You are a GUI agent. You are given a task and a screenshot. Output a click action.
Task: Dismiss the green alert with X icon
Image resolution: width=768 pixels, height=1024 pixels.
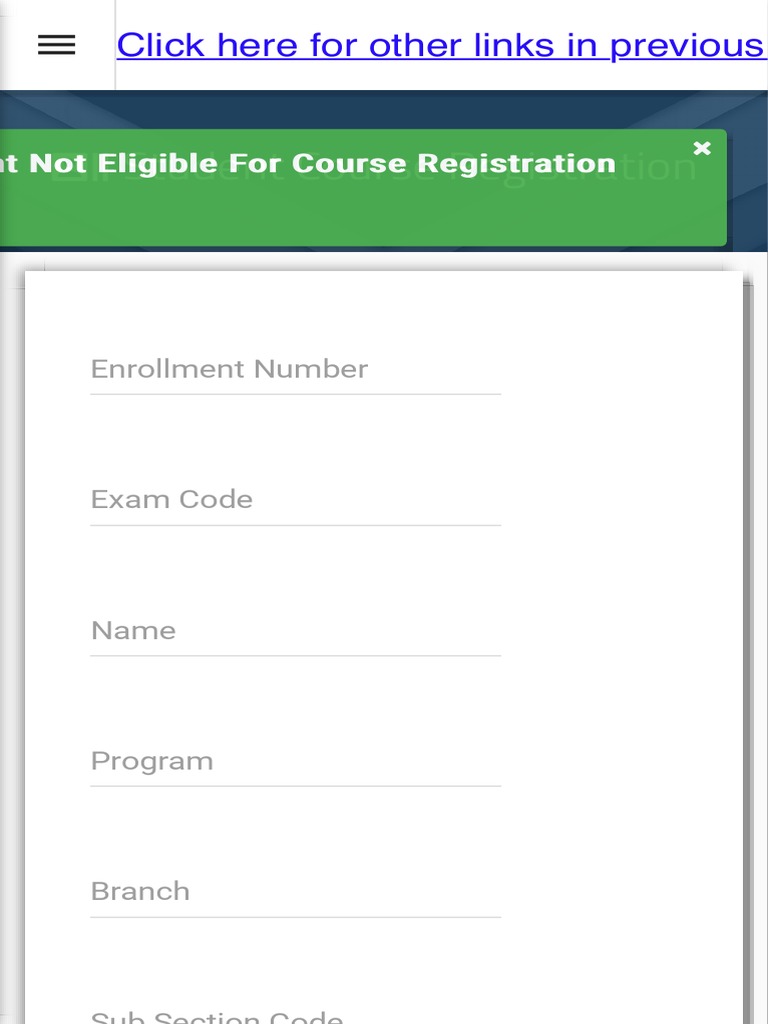pos(702,149)
